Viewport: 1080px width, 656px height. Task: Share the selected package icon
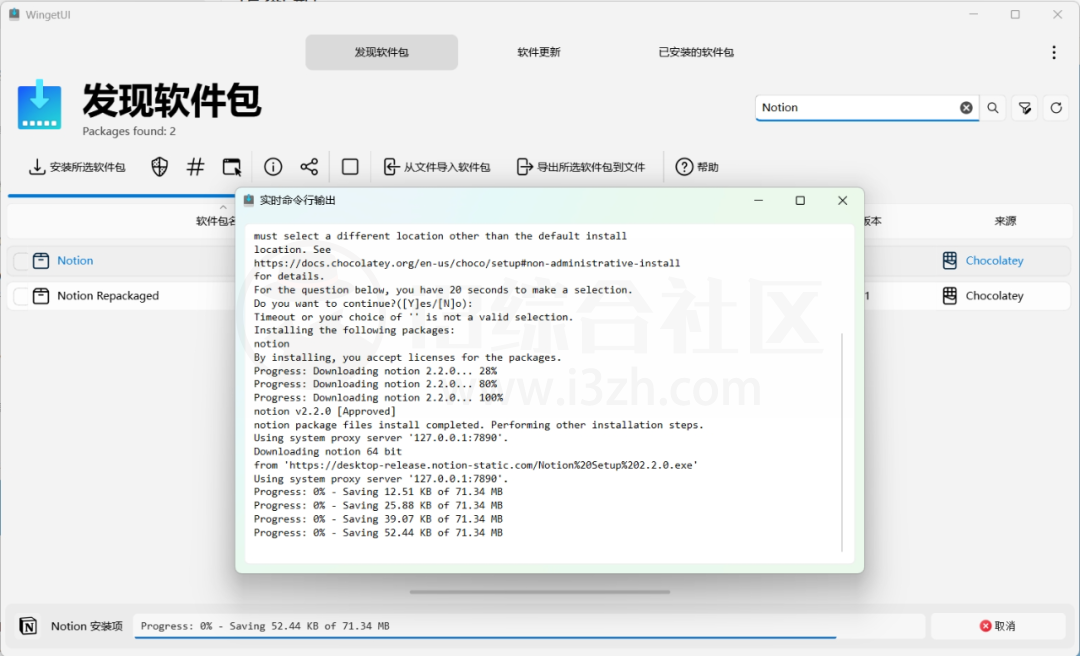click(x=309, y=167)
